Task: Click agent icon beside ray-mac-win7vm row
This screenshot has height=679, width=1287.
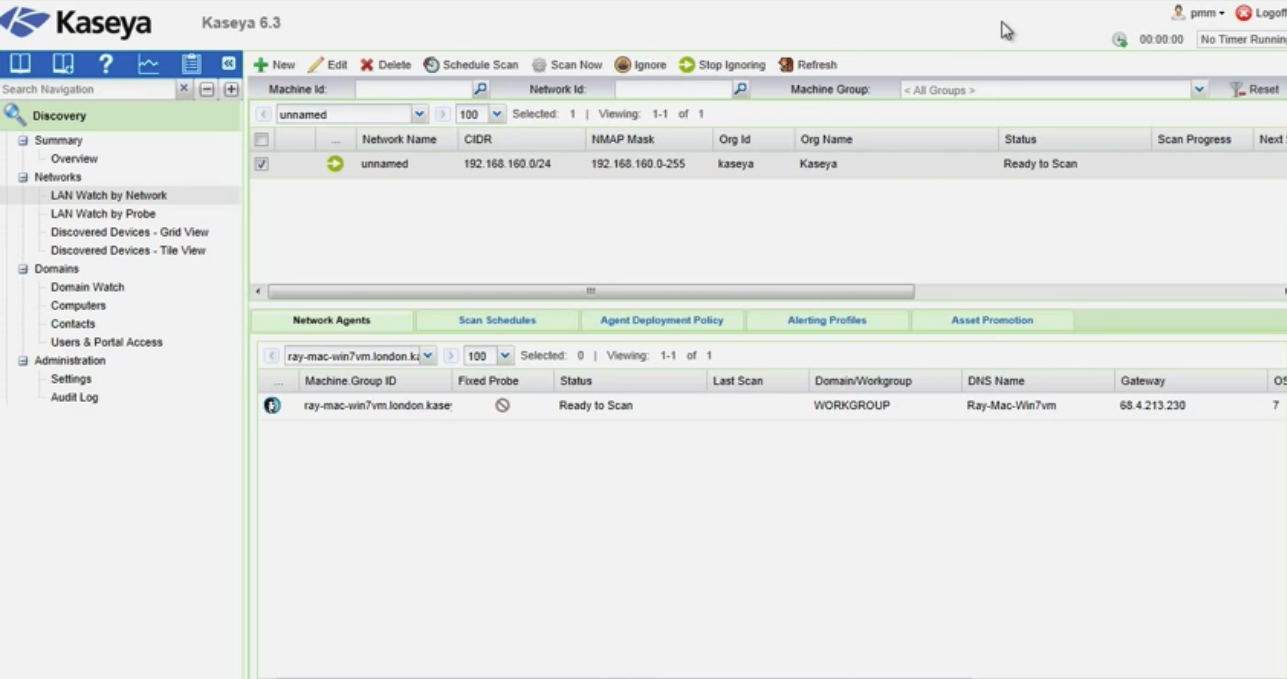Action: point(272,405)
